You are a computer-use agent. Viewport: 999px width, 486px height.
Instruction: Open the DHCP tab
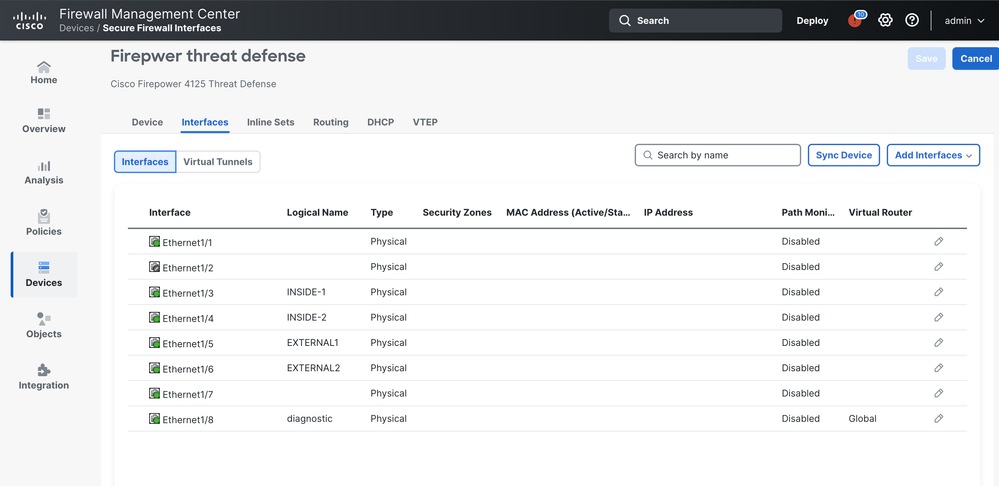click(x=381, y=122)
